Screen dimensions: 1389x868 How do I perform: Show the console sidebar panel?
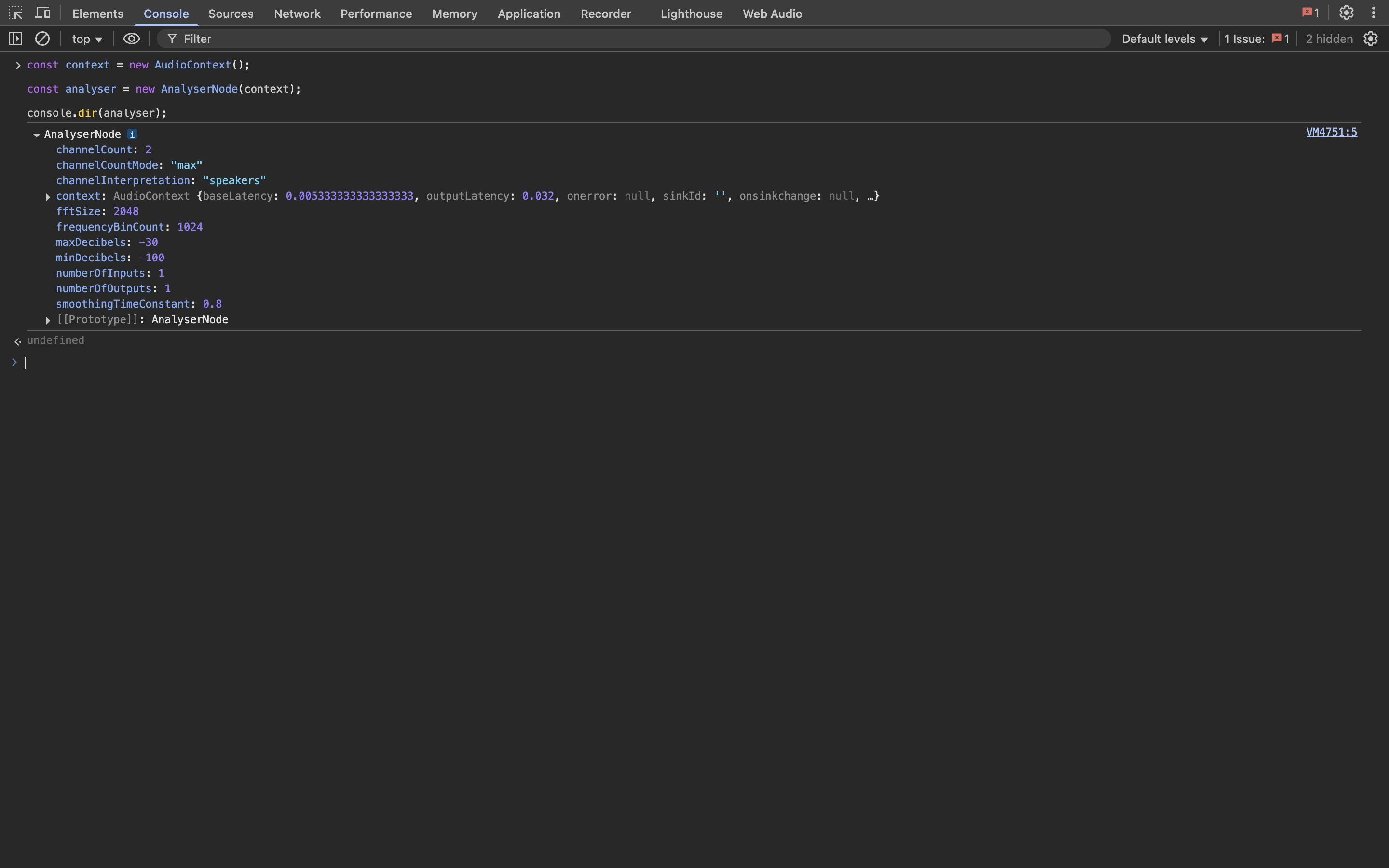tap(15, 39)
